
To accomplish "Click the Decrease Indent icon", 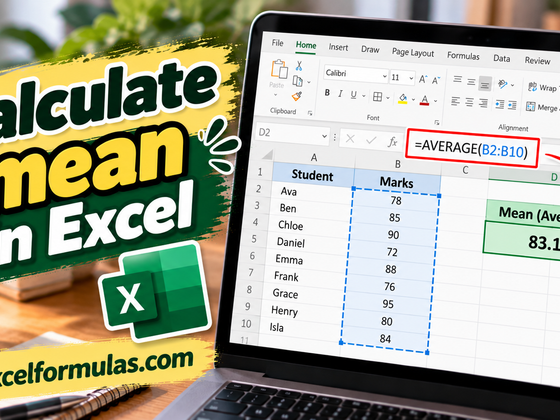I will tap(500, 104).
